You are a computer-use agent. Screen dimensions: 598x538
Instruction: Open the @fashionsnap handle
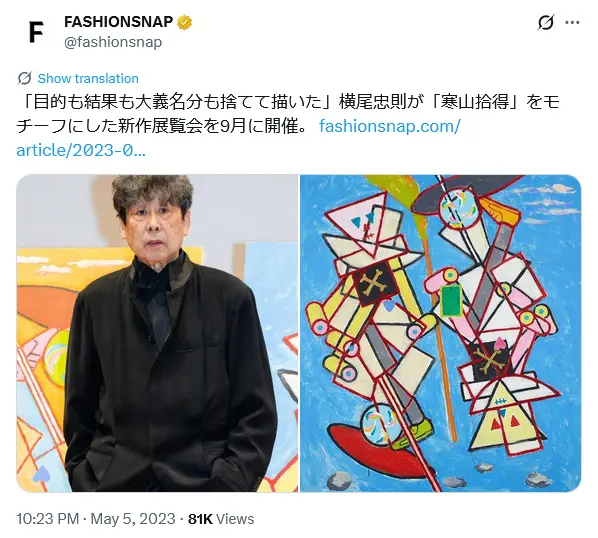[113, 42]
